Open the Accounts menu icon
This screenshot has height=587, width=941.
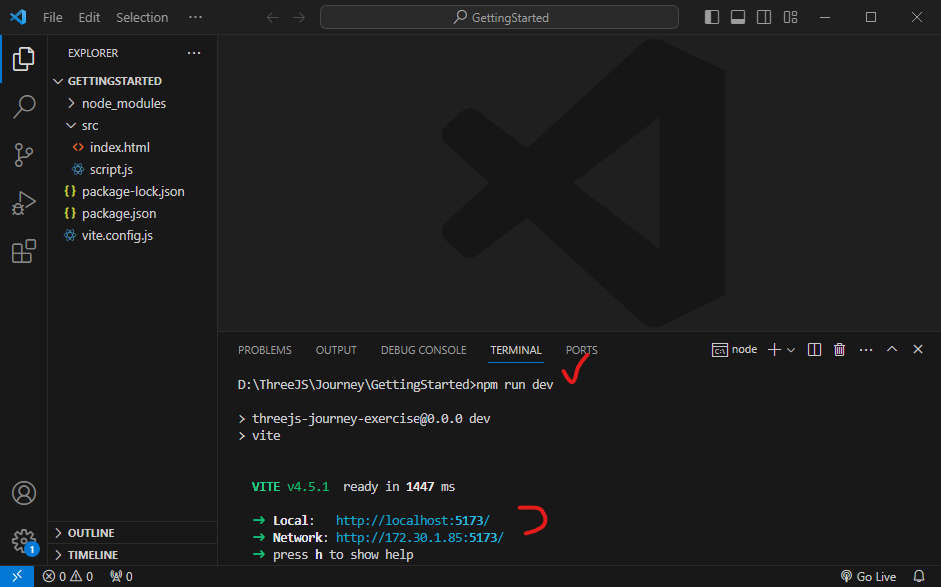coord(23,493)
